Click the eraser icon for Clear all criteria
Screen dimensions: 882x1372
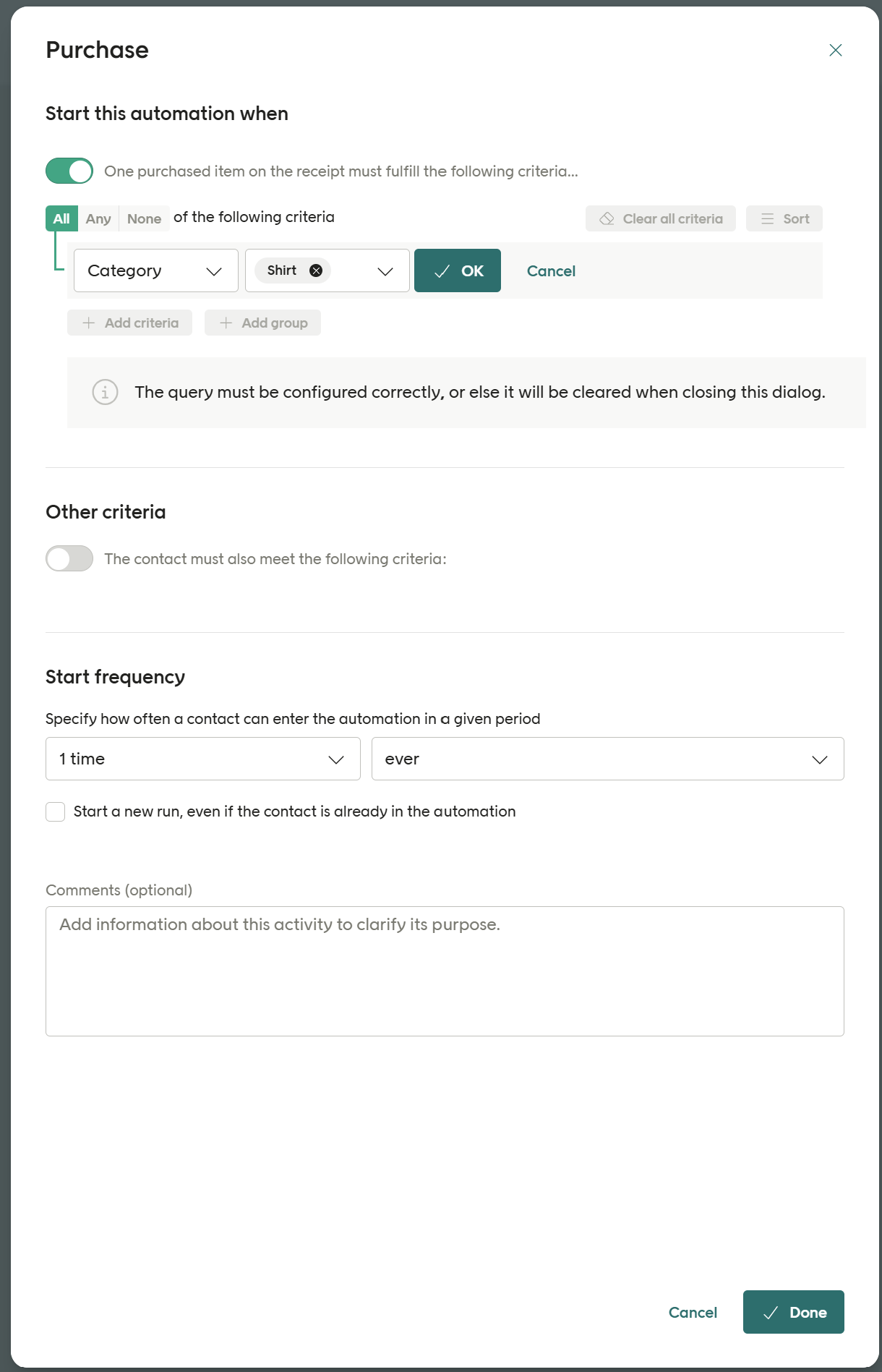pyautogui.click(x=607, y=218)
